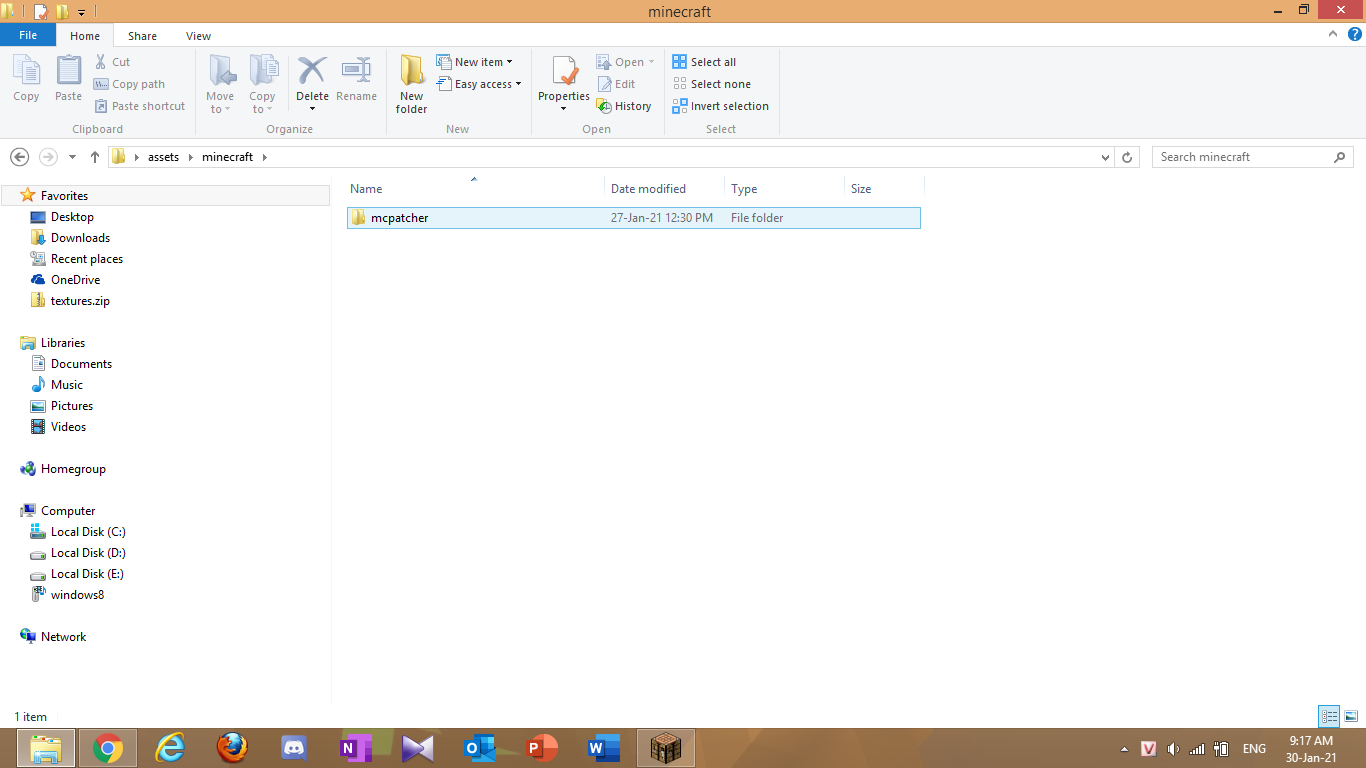Switch to details view layout
This screenshot has height=768, width=1366.
[1329, 716]
